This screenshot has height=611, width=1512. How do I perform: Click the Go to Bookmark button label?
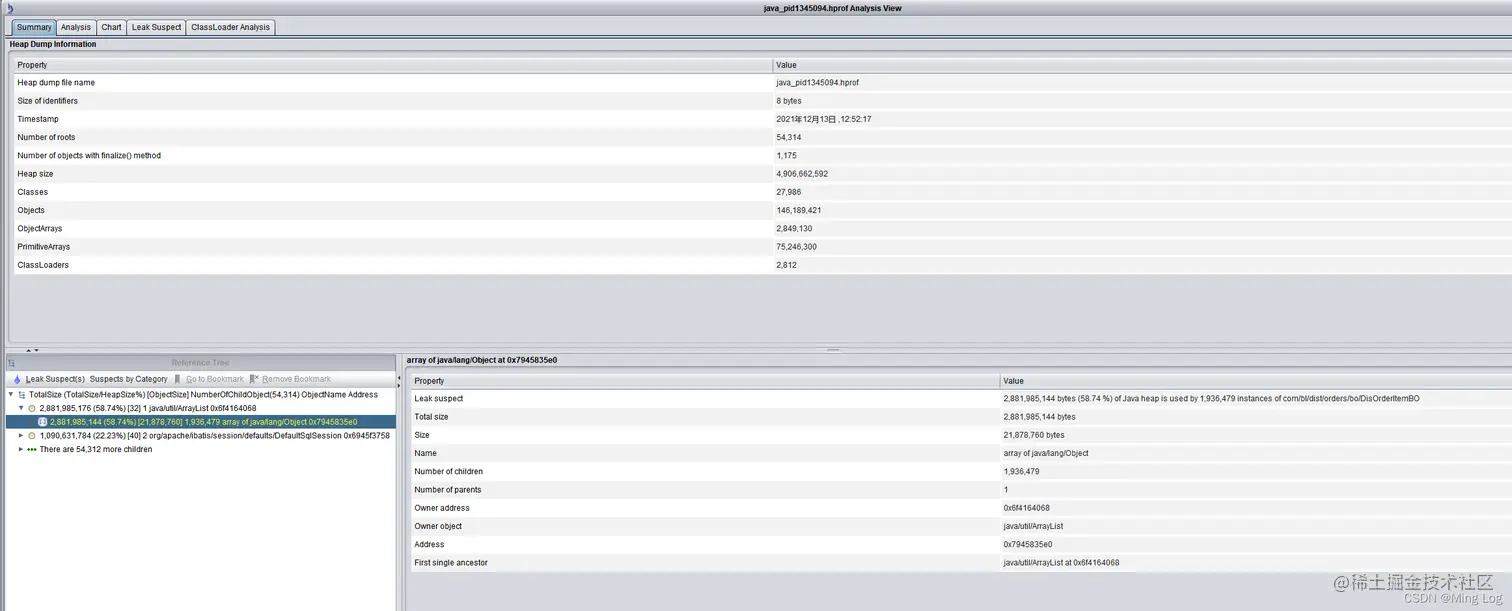pyautogui.click(x=215, y=379)
